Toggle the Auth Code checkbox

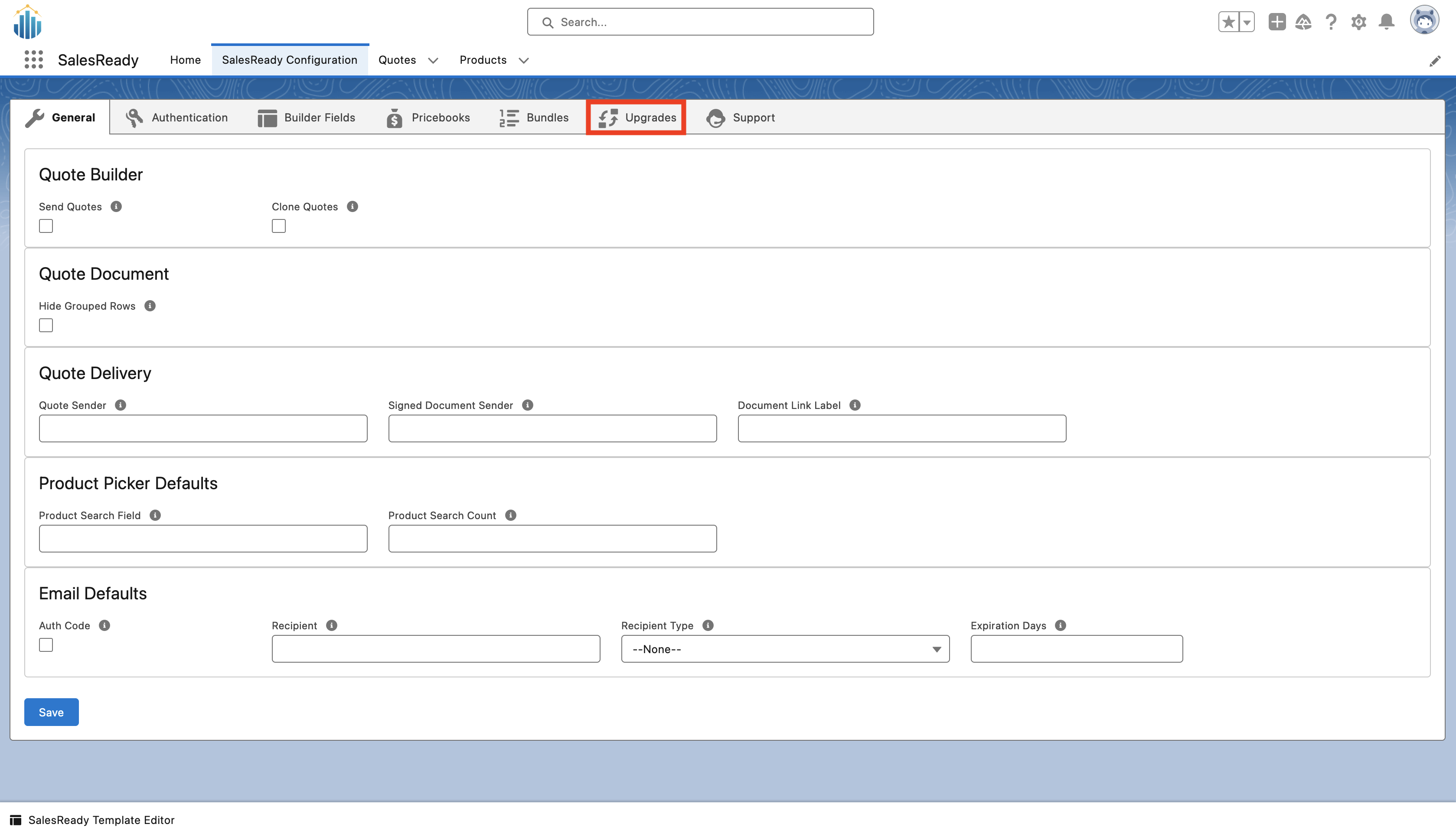coord(46,645)
